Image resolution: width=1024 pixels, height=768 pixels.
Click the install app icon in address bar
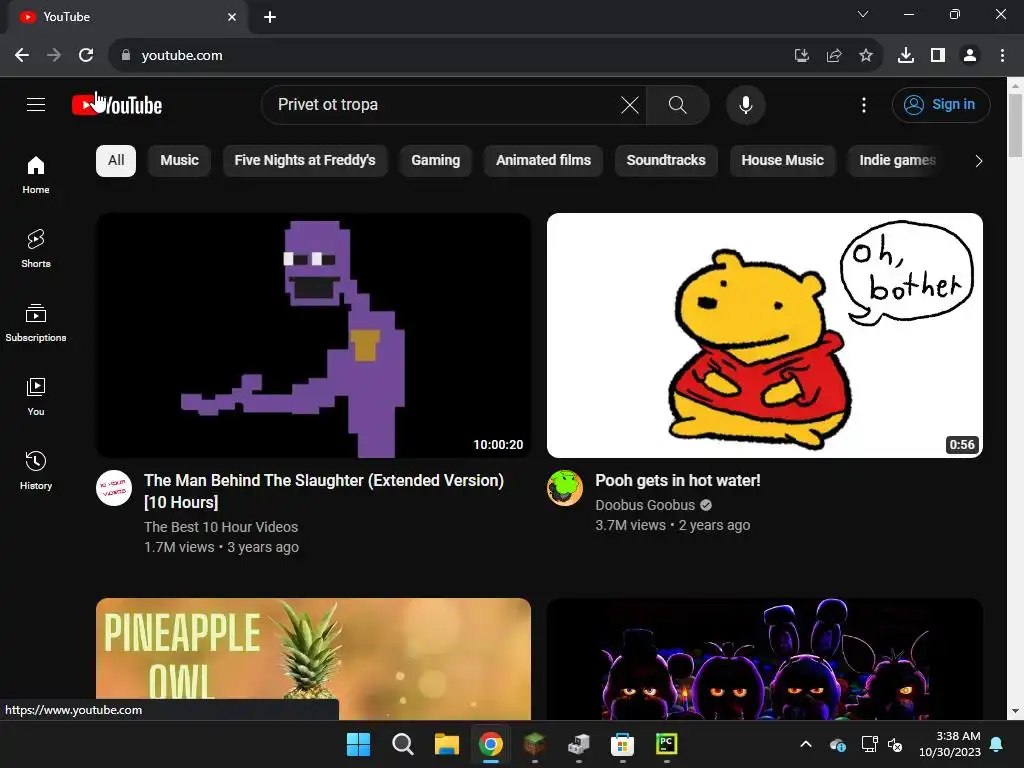801,56
